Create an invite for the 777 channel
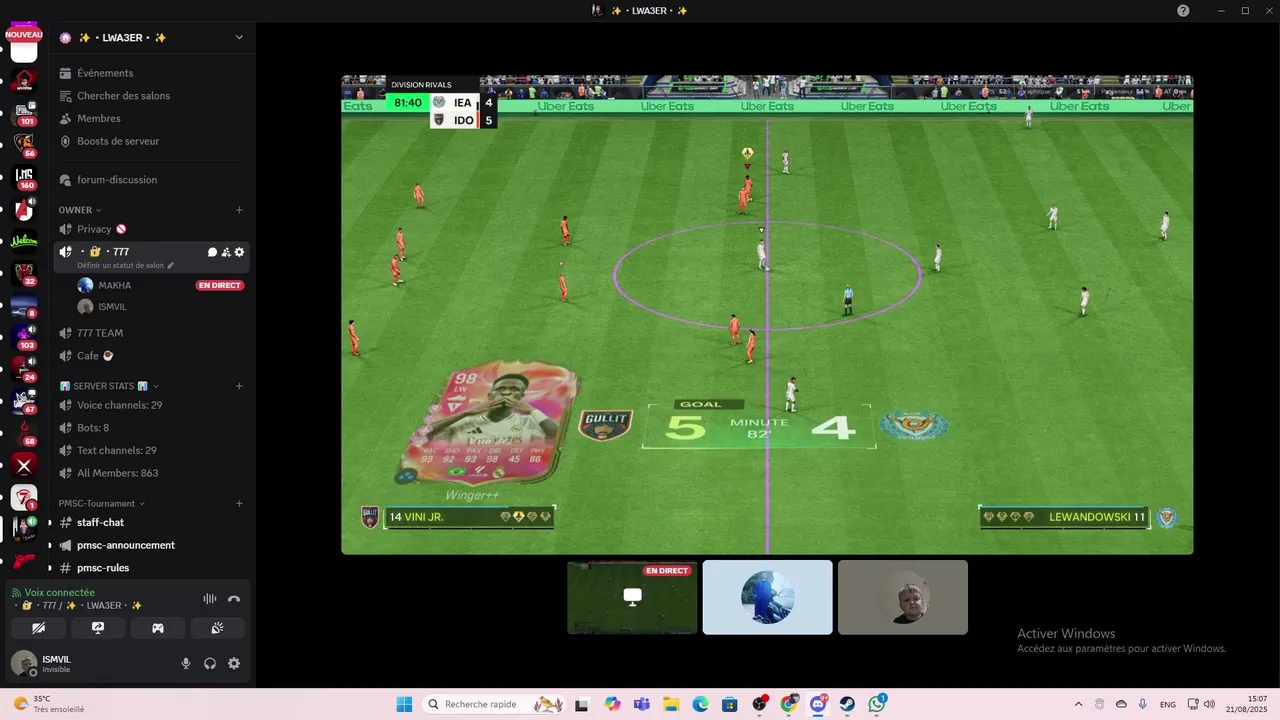 tap(226, 252)
